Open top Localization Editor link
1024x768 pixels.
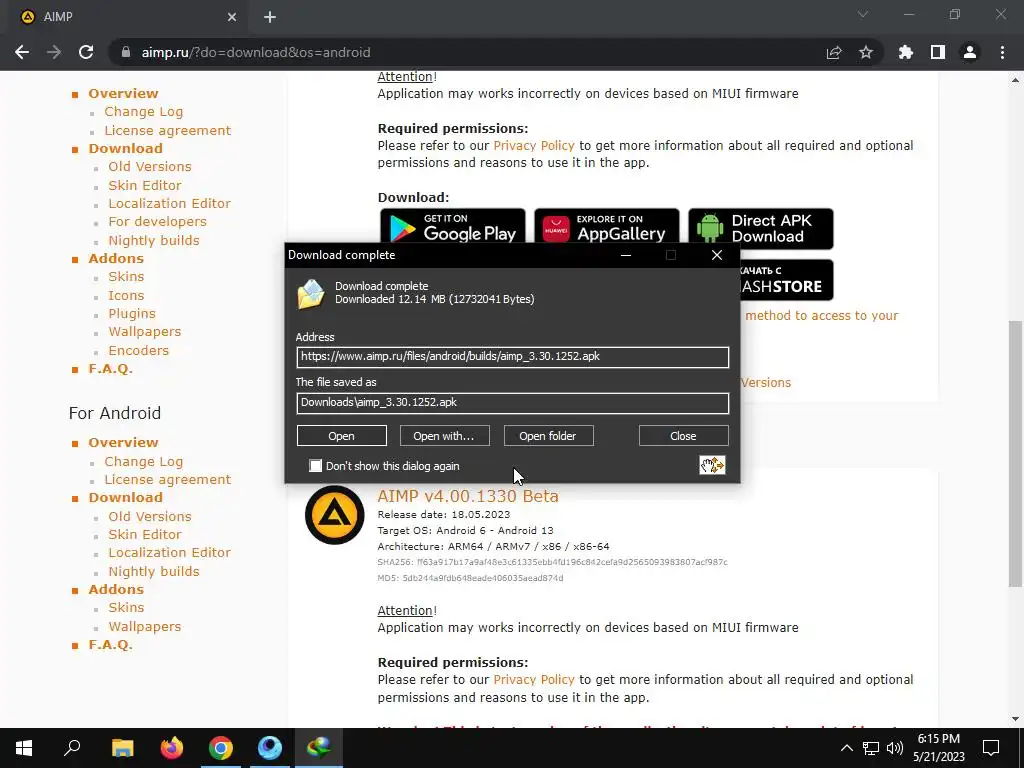169,204
